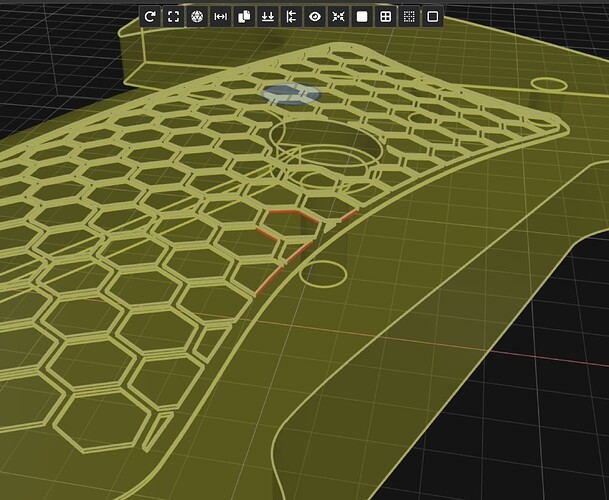Viewport: 609px width, 500px height.
Task: Select the solid filled square view icon
Action: tap(362, 17)
